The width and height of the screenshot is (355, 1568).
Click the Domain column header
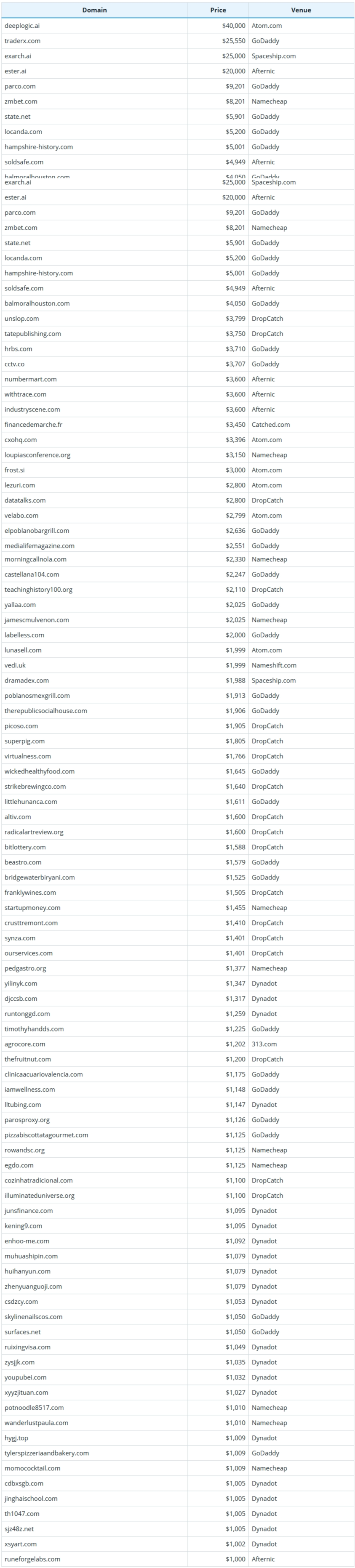(x=94, y=10)
